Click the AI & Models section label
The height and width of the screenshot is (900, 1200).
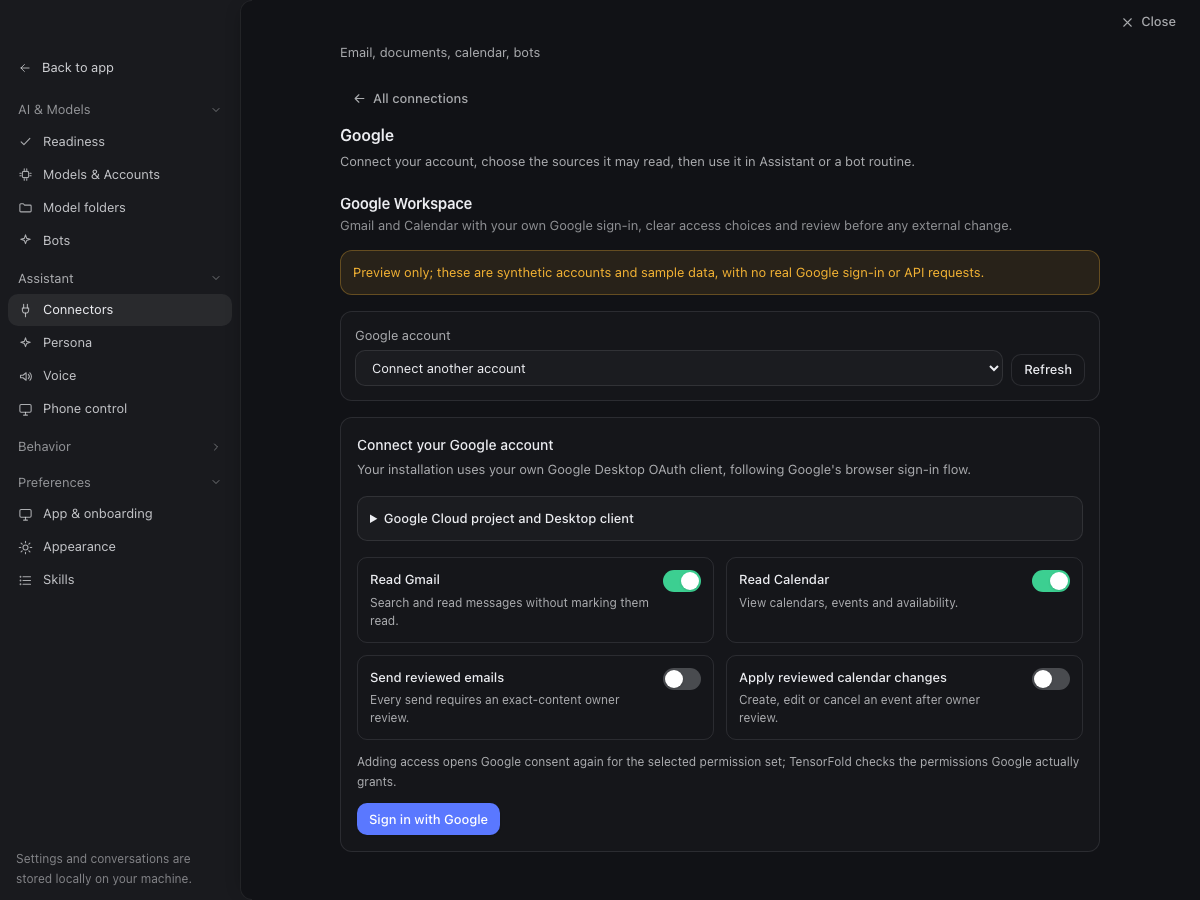point(54,110)
